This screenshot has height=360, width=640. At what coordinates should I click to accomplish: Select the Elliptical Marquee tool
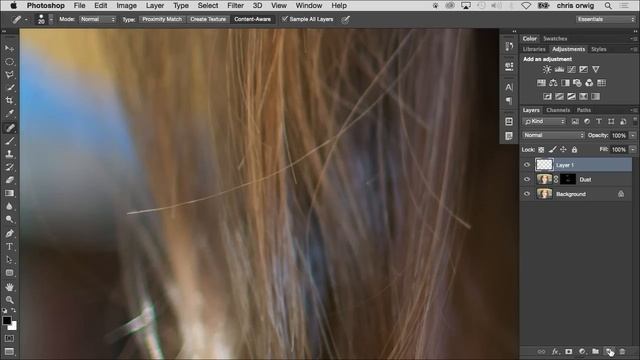tap(9, 62)
